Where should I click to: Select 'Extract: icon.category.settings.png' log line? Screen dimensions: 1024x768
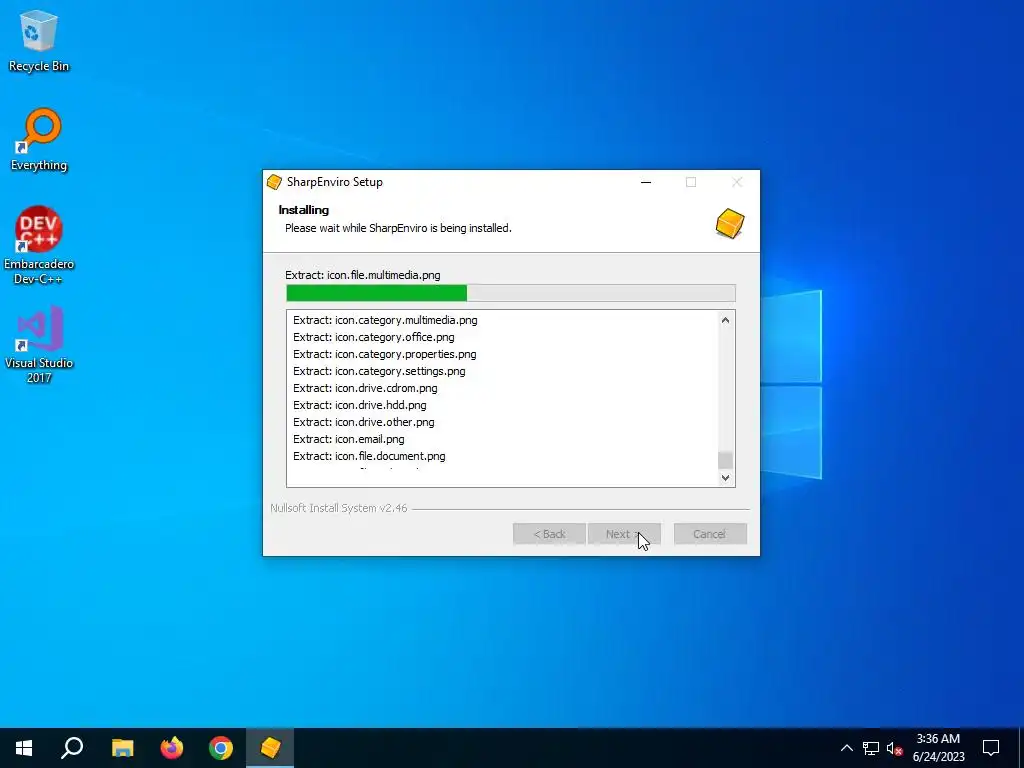[x=379, y=371]
